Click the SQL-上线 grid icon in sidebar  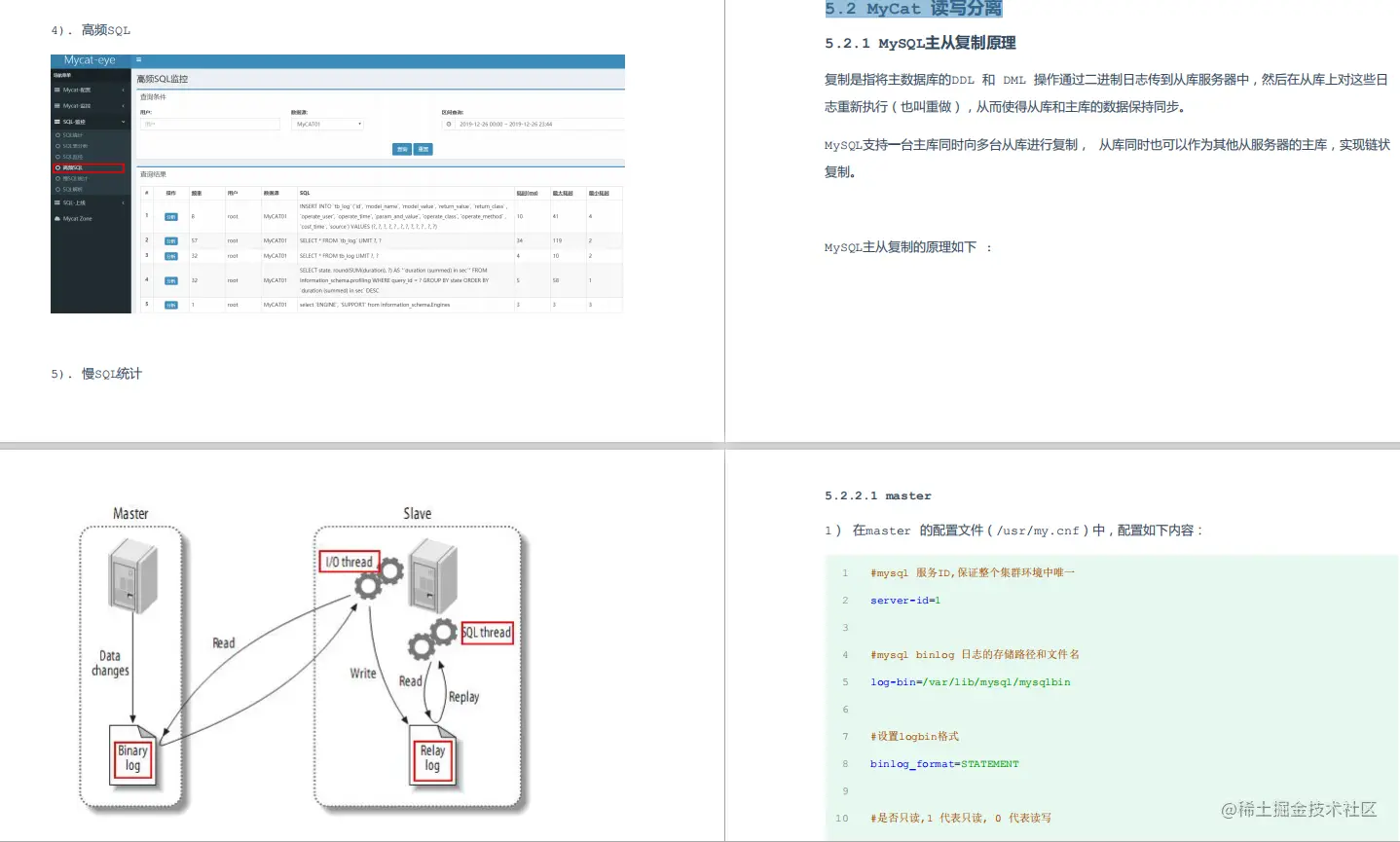pyautogui.click(x=56, y=202)
